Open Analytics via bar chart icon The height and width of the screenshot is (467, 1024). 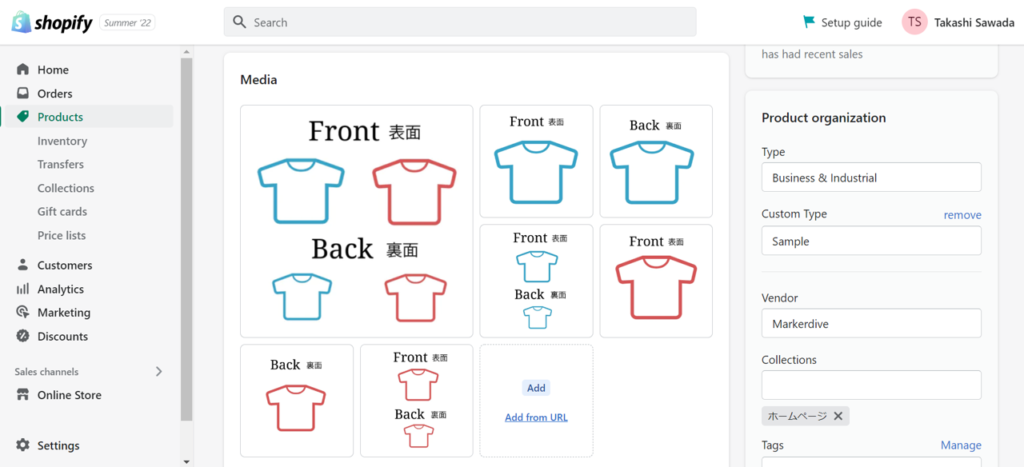[x=23, y=289]
